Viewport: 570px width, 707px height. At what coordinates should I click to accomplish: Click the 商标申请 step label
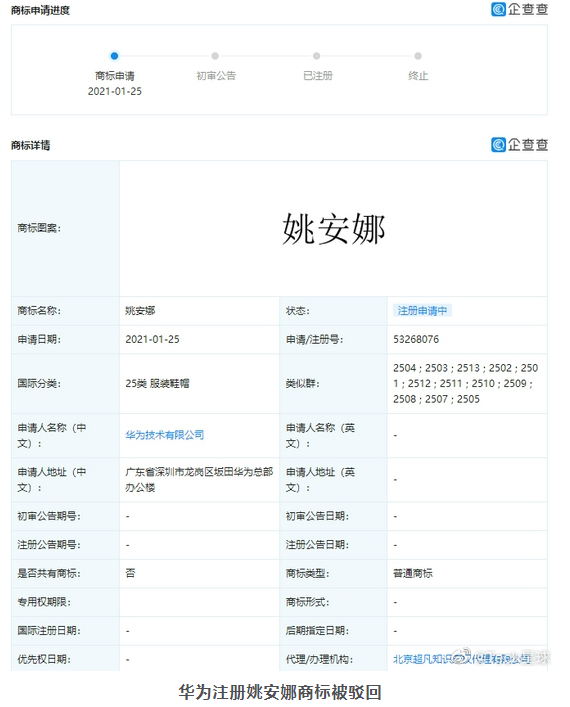tap(115, 76)
